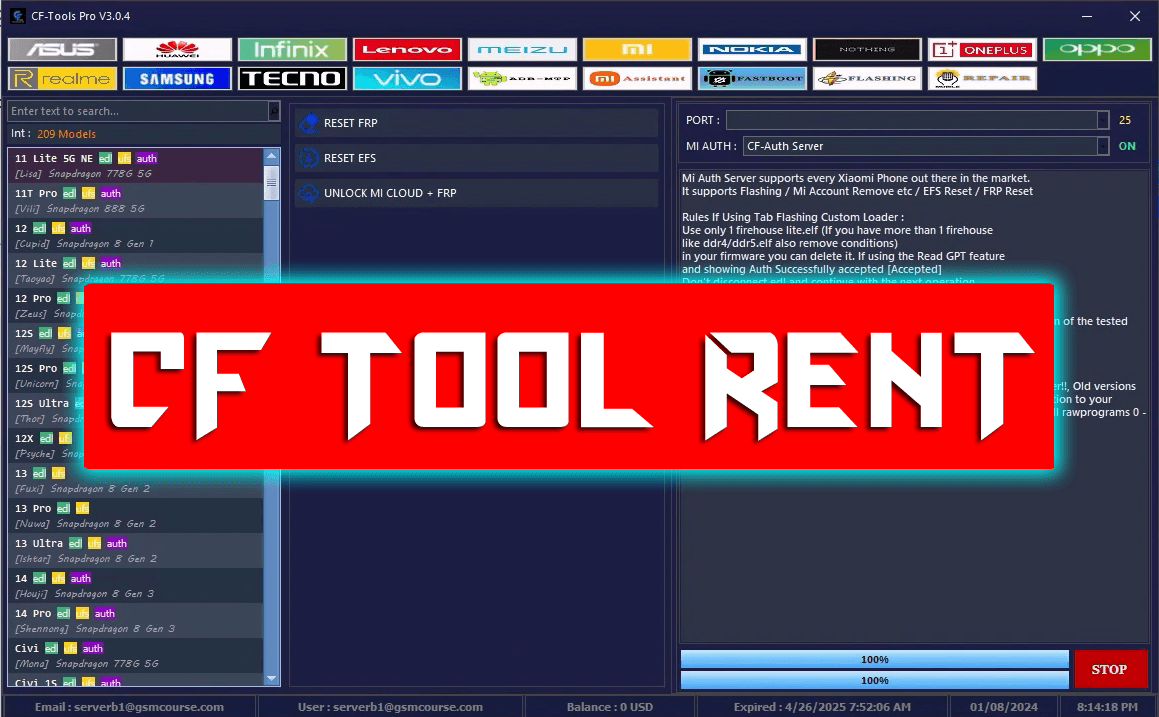Click the upper 100% progress bar
Viewport: 1159px width, 717px height.
[x=874, y=659]
